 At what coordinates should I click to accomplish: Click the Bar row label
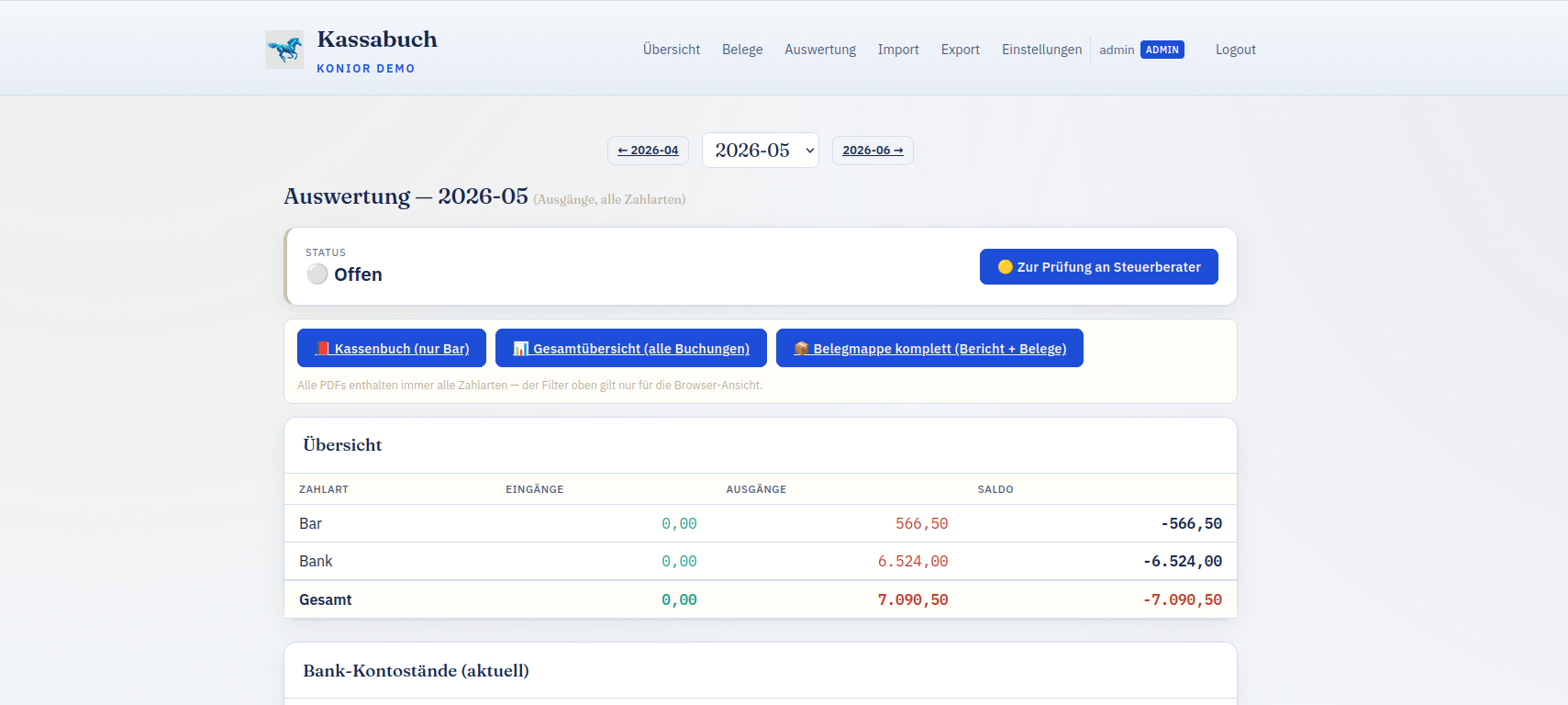click(x=310, y=523)
